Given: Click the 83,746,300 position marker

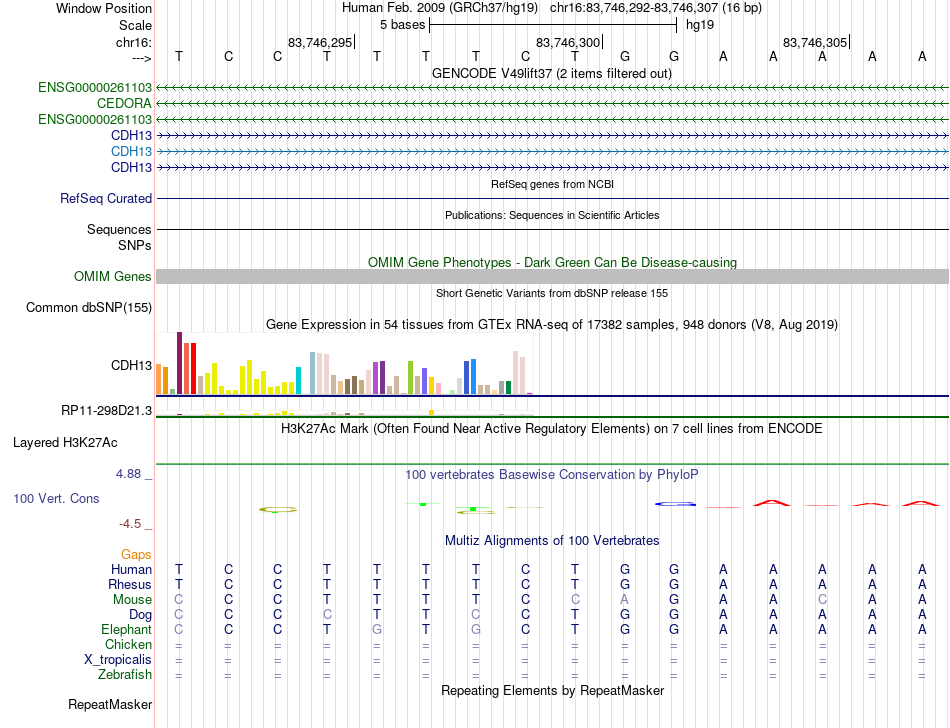Looking at the screenshot, I should 570,42.
